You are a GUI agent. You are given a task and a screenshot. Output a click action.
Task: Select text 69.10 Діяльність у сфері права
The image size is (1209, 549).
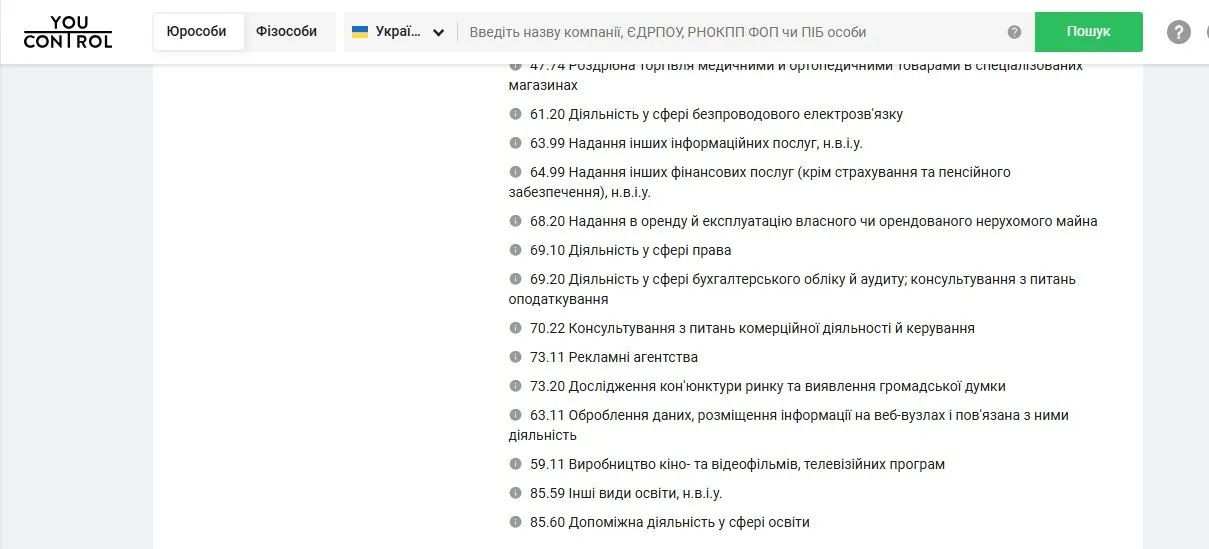point(630,250)
